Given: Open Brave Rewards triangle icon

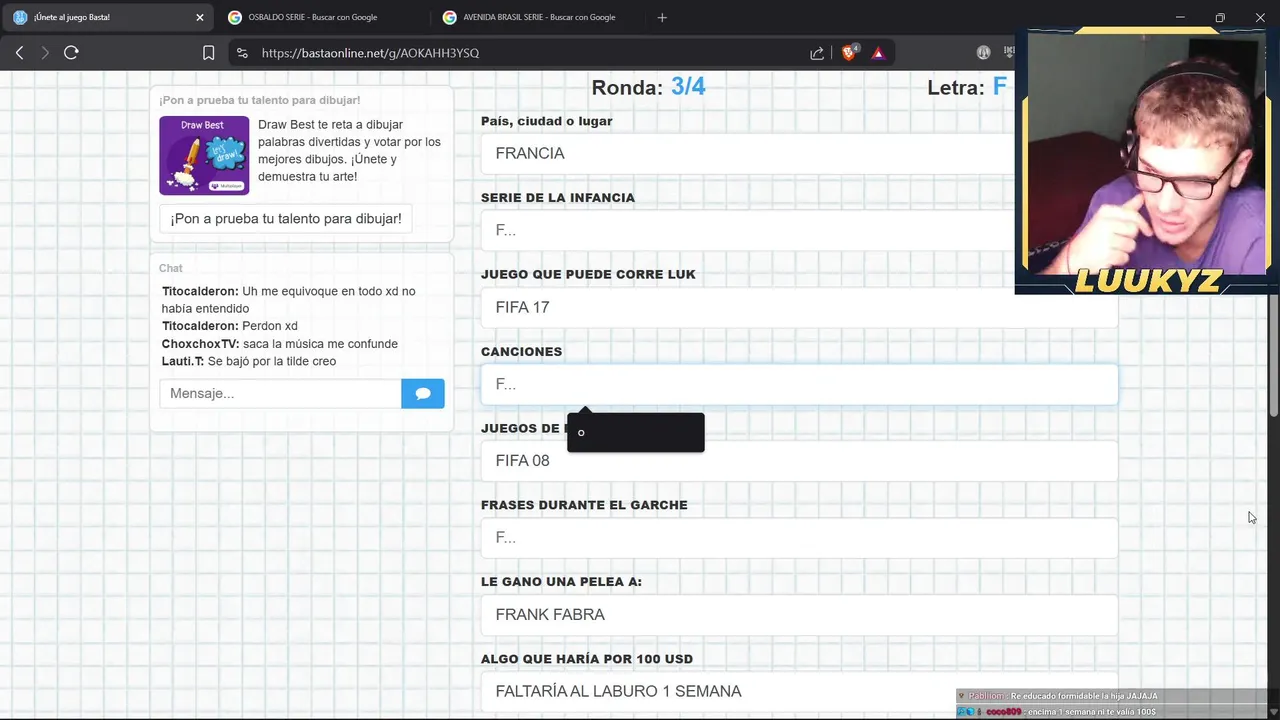Looking at the screenshot, I should pos(878,53).
